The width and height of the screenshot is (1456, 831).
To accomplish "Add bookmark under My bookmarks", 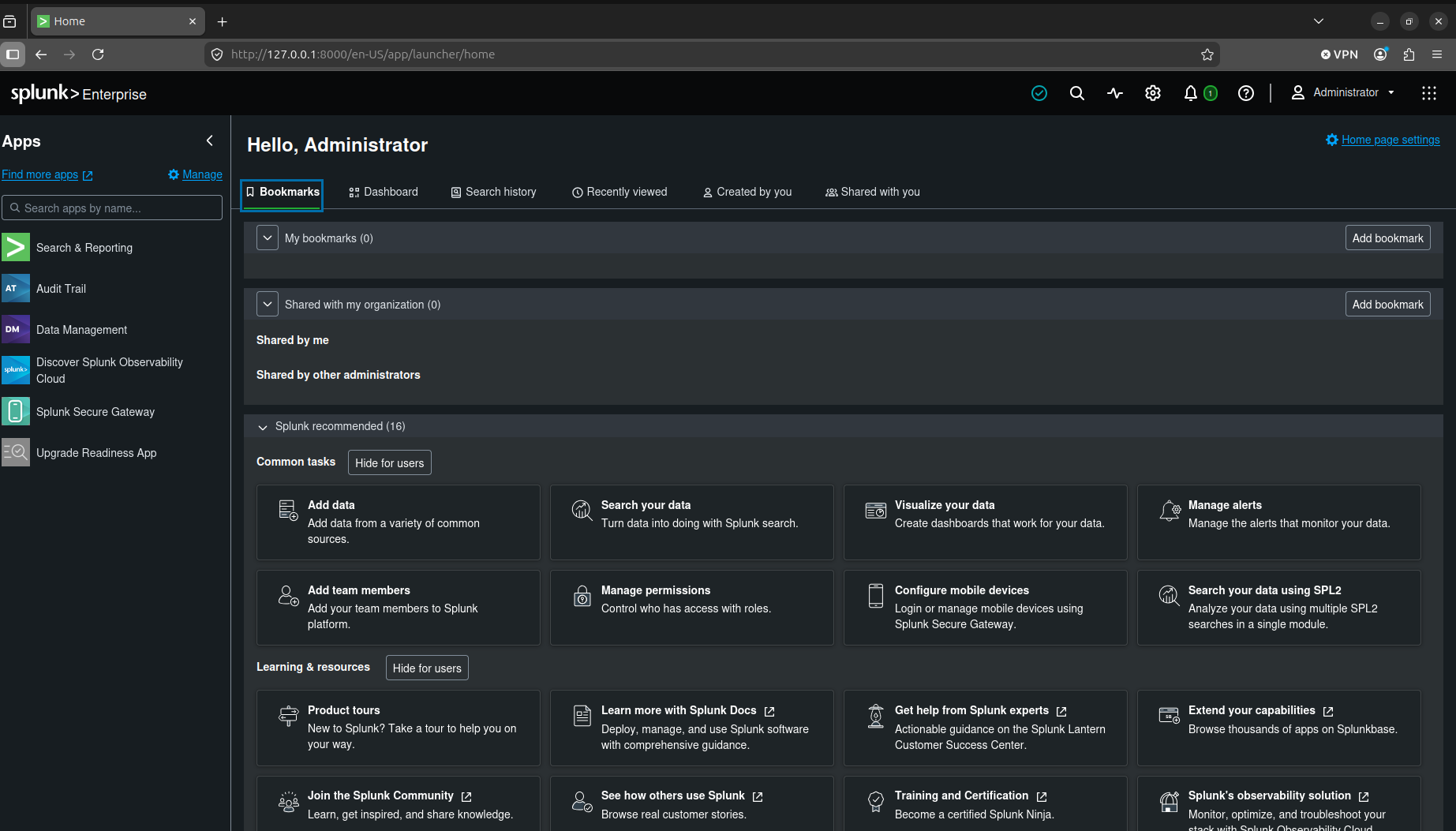I will coord(1387,238).
